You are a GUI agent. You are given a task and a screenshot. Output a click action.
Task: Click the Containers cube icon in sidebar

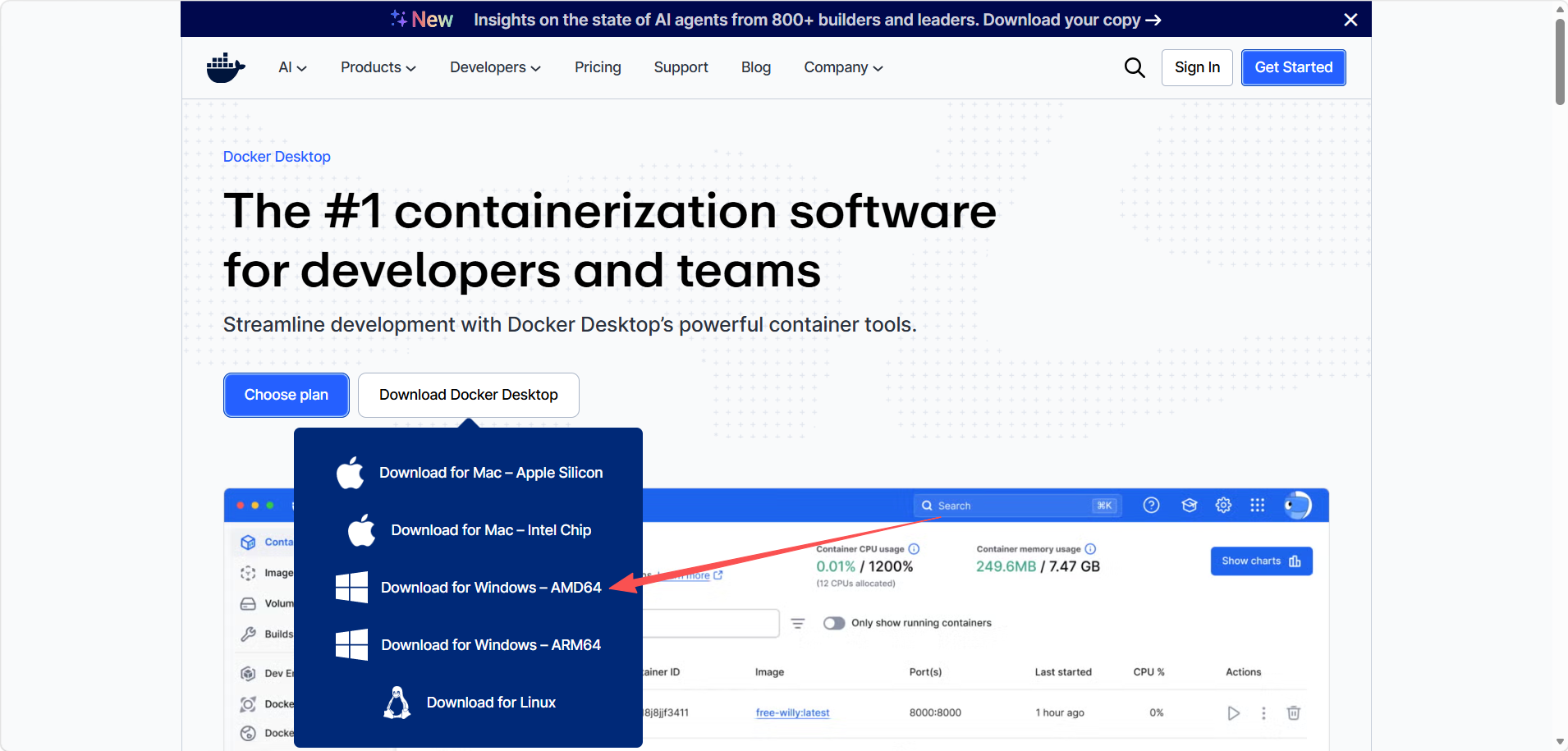(x=248, y=543)
